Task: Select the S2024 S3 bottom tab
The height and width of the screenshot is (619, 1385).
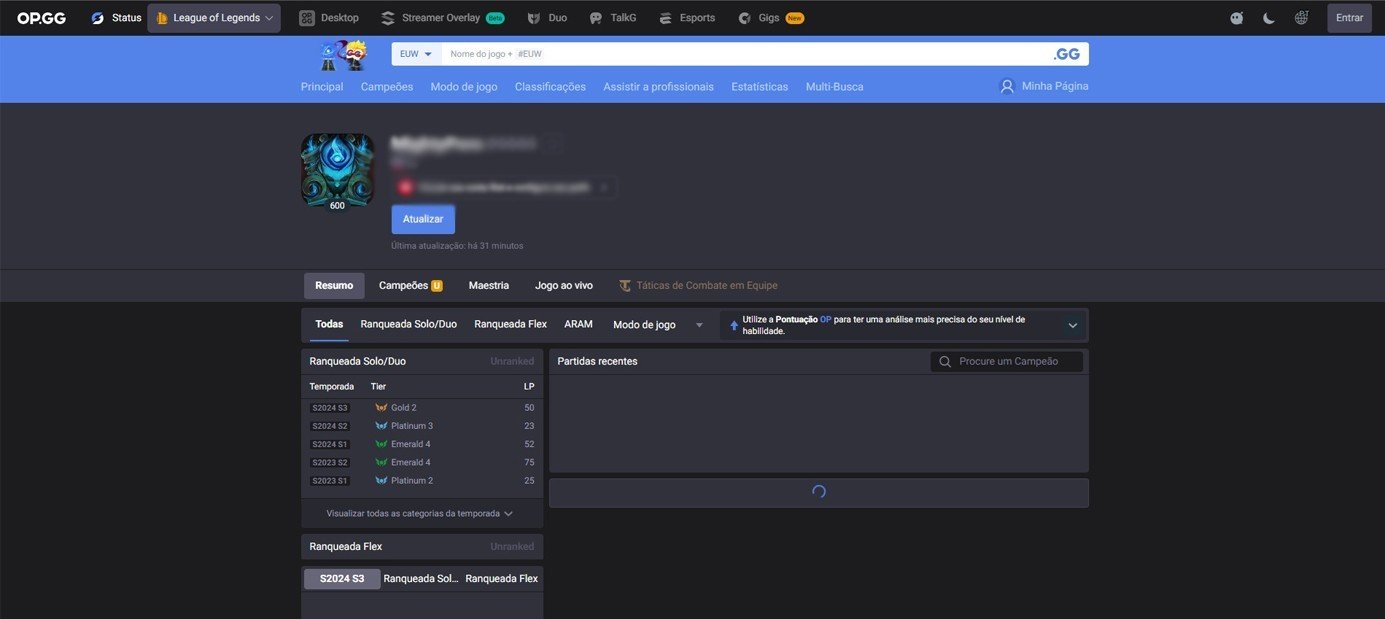Action: (342, 579)
